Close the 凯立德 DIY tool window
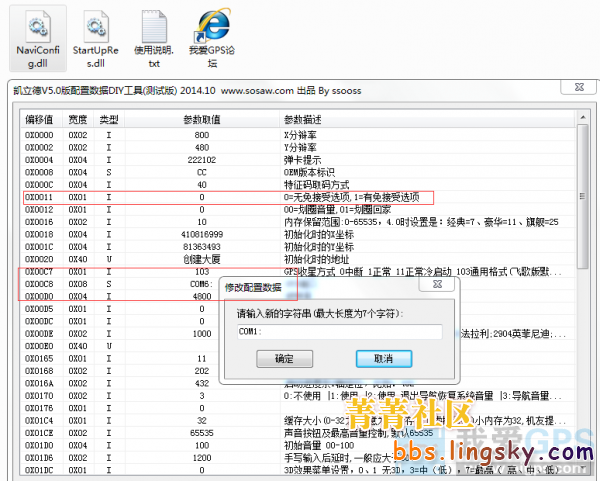 pos(579,87)
